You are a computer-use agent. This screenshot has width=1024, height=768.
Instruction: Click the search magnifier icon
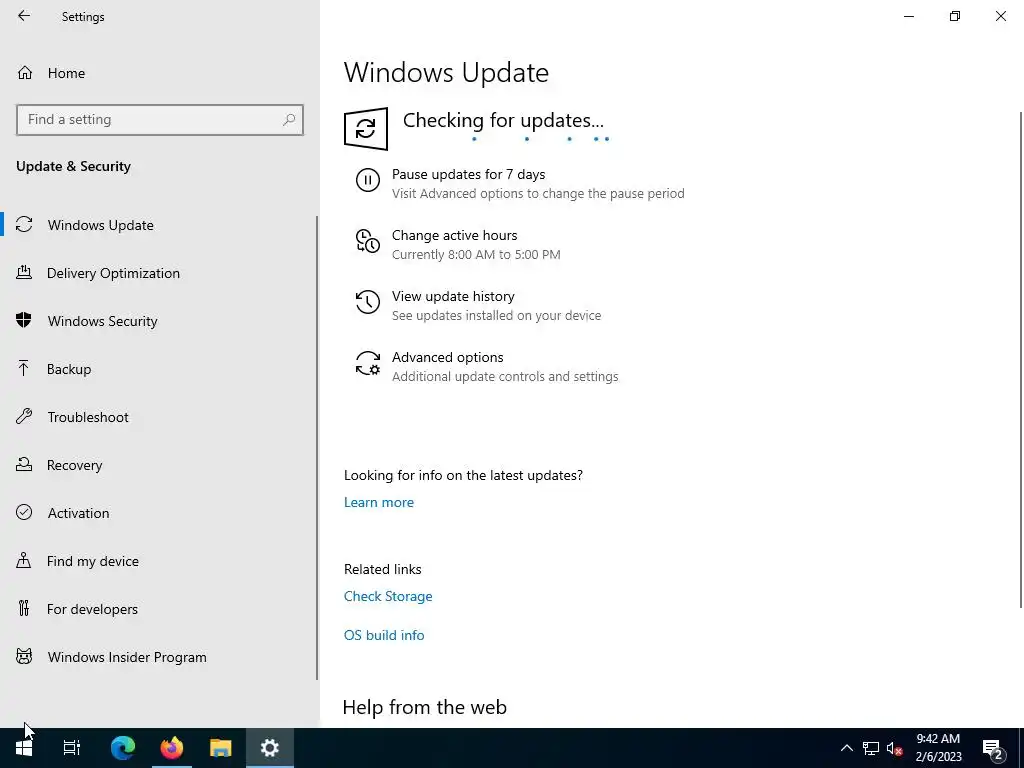pyautogui.click(x=289, y=120)
